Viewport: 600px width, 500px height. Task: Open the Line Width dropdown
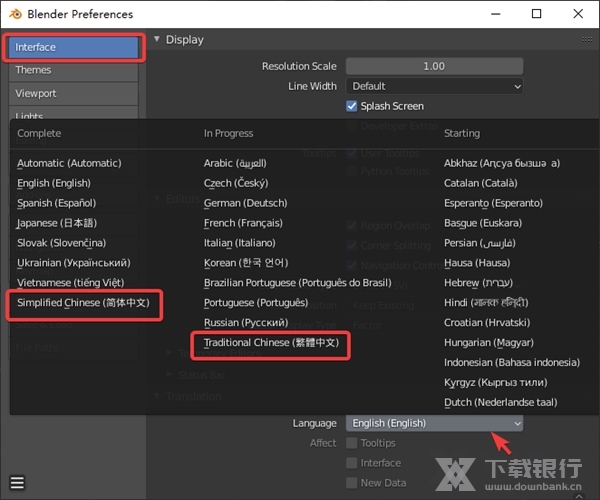[434, 86]
